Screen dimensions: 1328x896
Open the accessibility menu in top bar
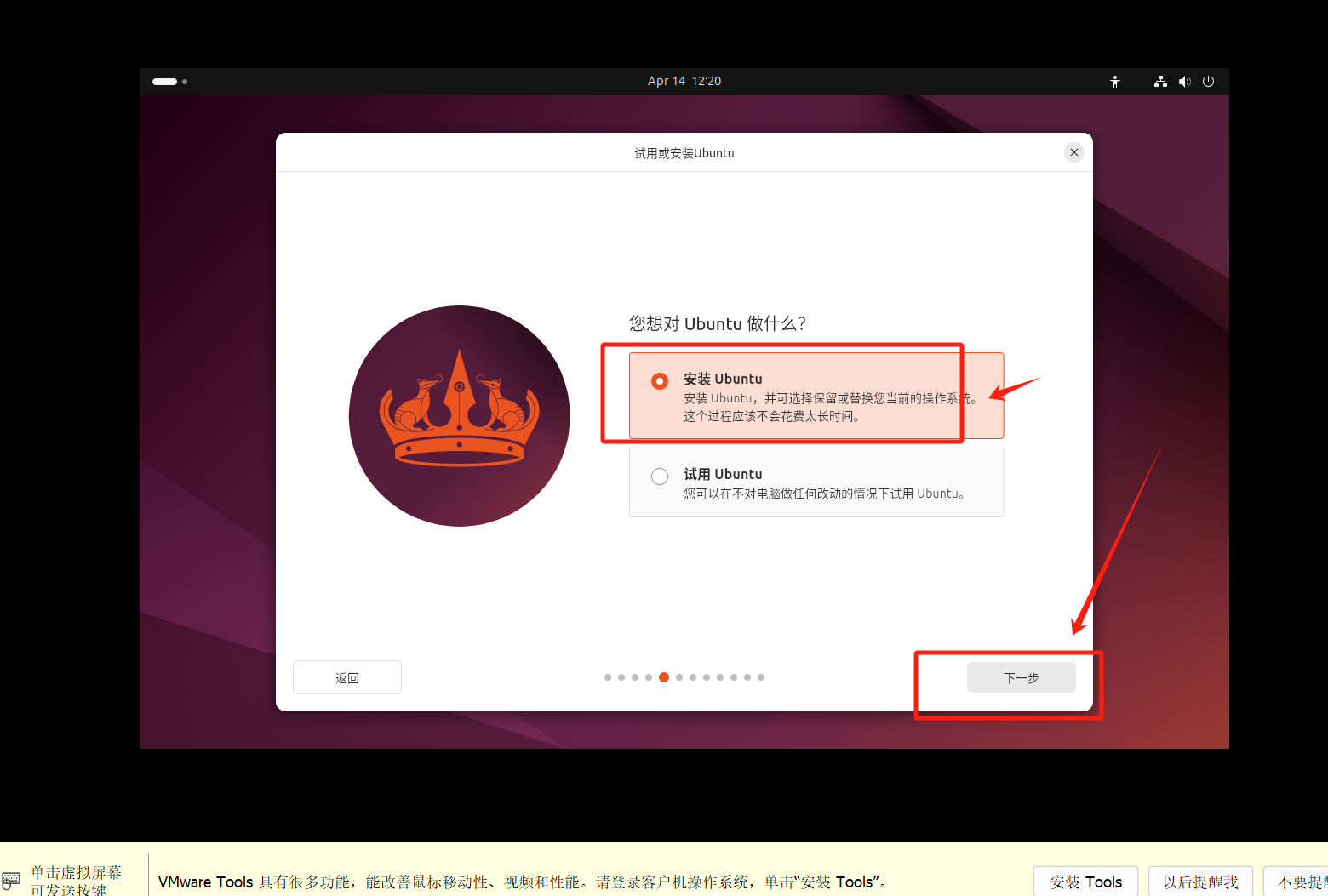(x=1115, y=82)
